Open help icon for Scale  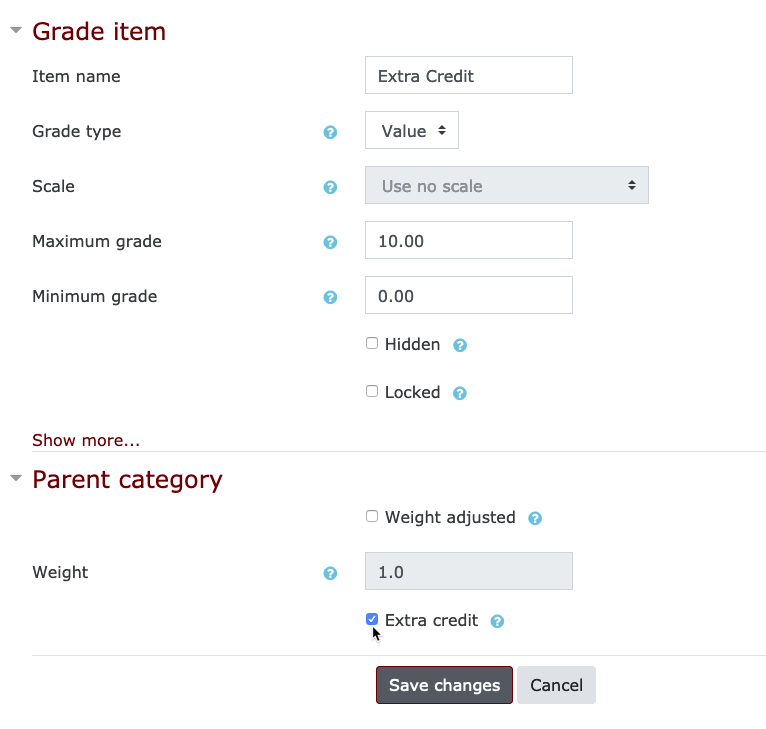(330, 187)
